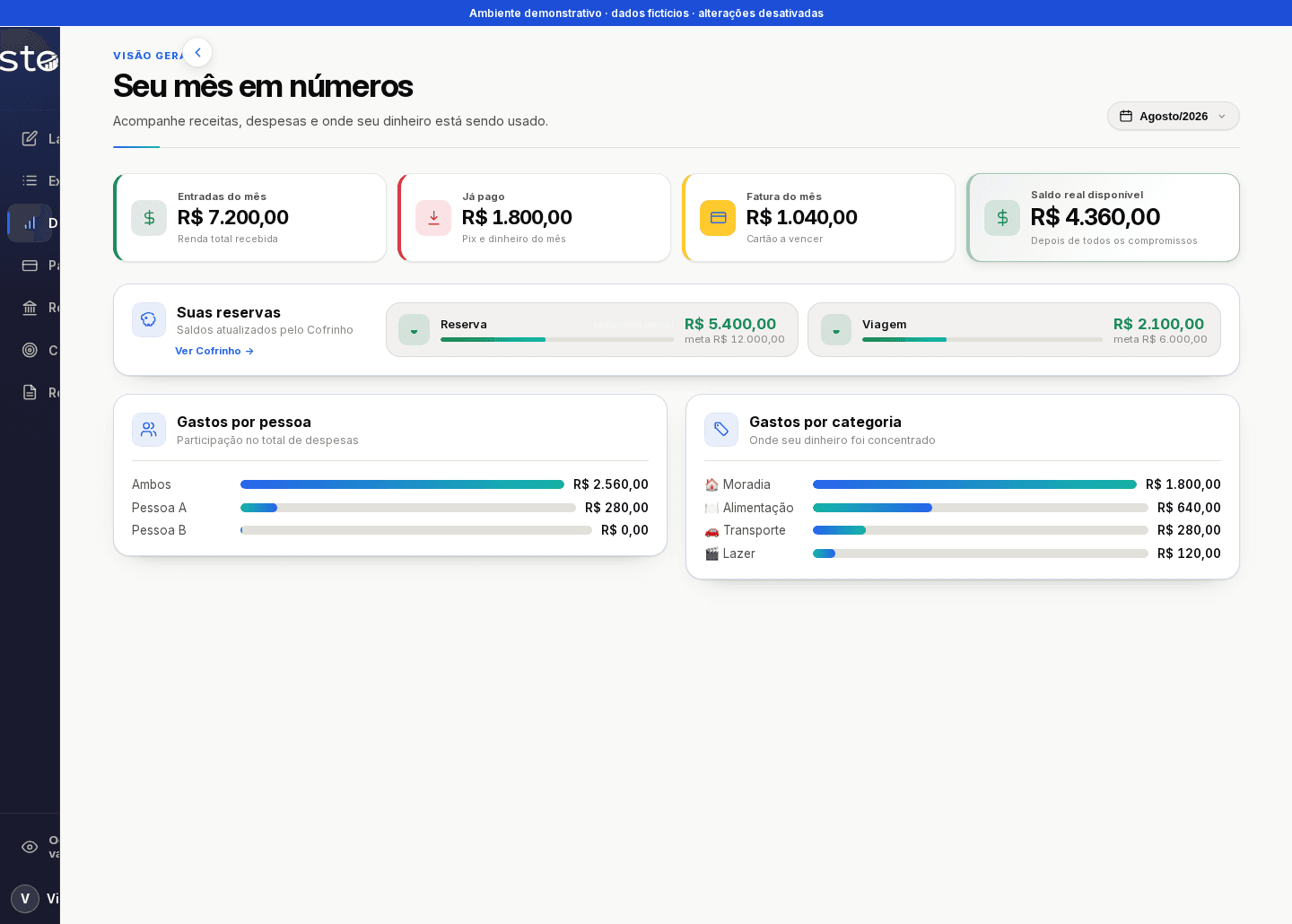Click the calendar icon in month selector

[x=1126, y=116]
